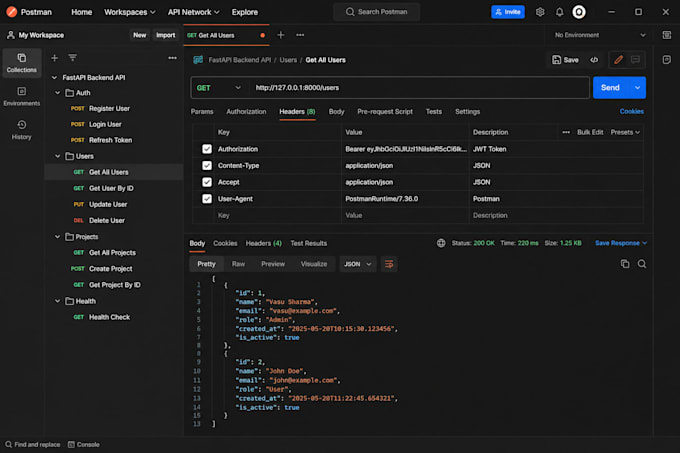
Task: Collapse the Auth folder
Action: (57, 93)
